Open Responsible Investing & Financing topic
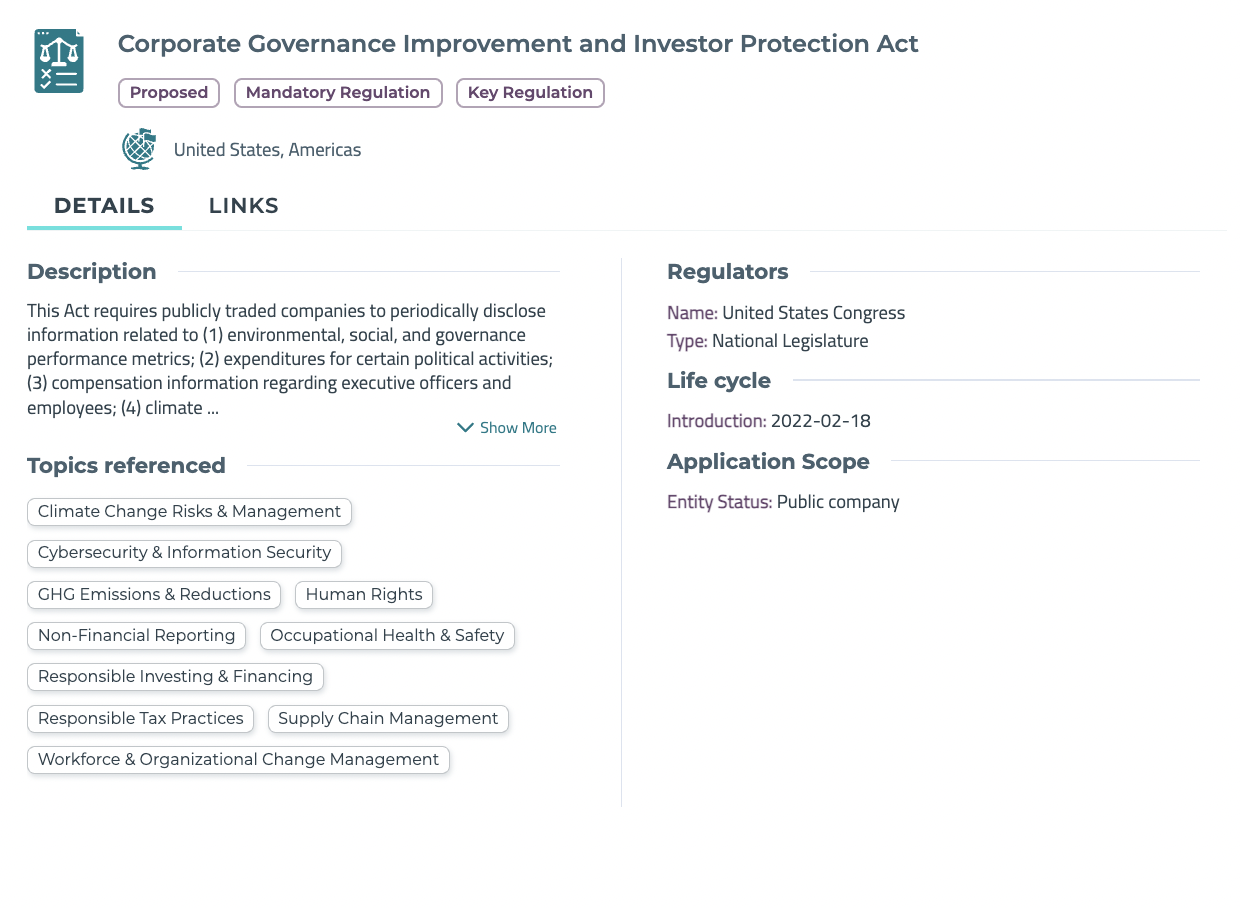1240x908 pixels. click(175, 677)
